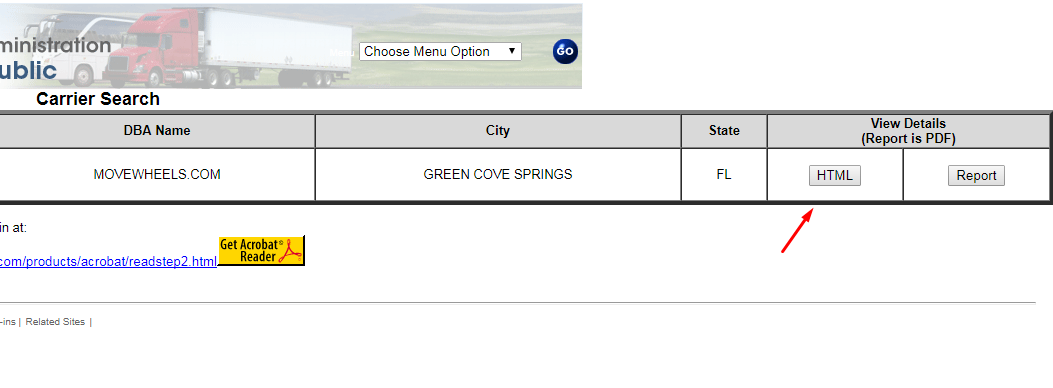Image resolution: width=1053 pixels, height=388 pixels.
Task: Click the City column header
Action: point(498,131)
